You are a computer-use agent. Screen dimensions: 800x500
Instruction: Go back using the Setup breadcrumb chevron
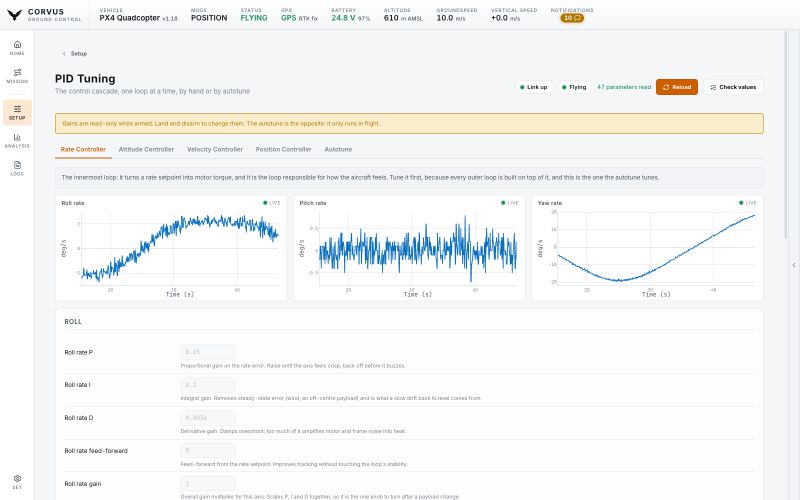64,54
